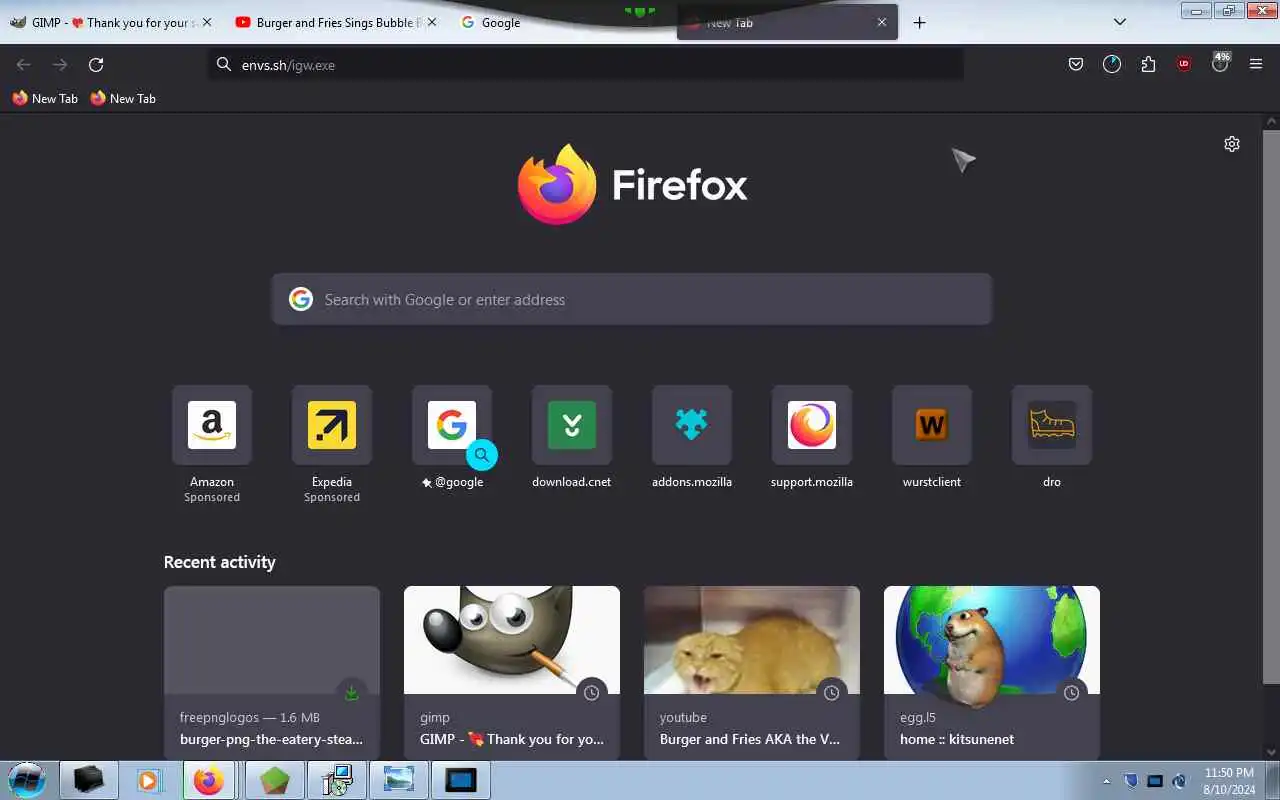The image size is (1280, 800).
Task: Show hidden system tray icons arrow
Action: [1106, 781]
